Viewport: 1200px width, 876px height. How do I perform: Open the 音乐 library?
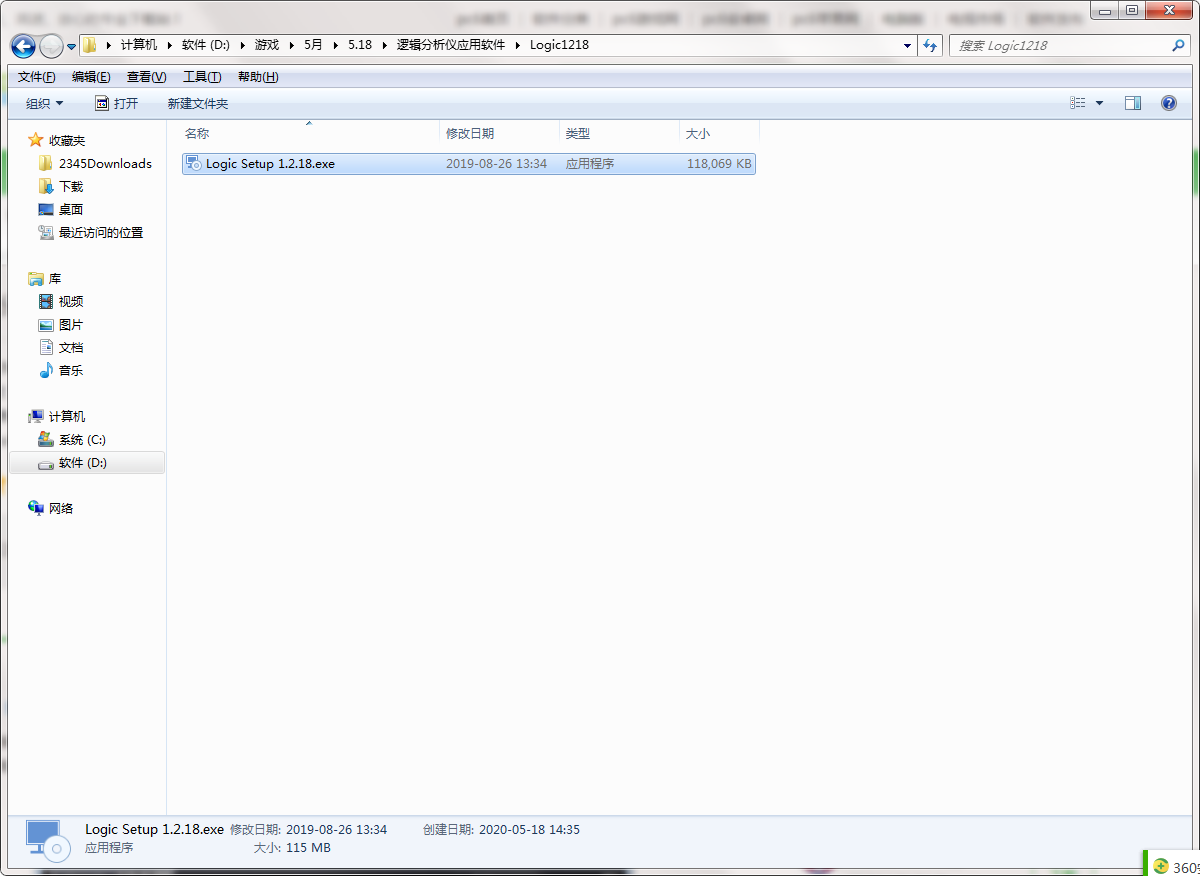pyautogui.click(x=70, y=371)
